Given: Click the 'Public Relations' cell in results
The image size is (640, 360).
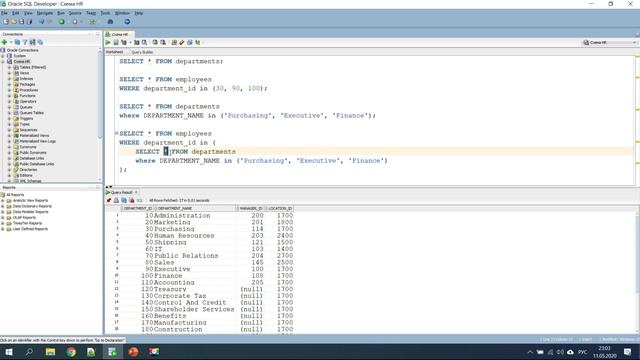Looking at the screenshot, I should pos(186,256).
